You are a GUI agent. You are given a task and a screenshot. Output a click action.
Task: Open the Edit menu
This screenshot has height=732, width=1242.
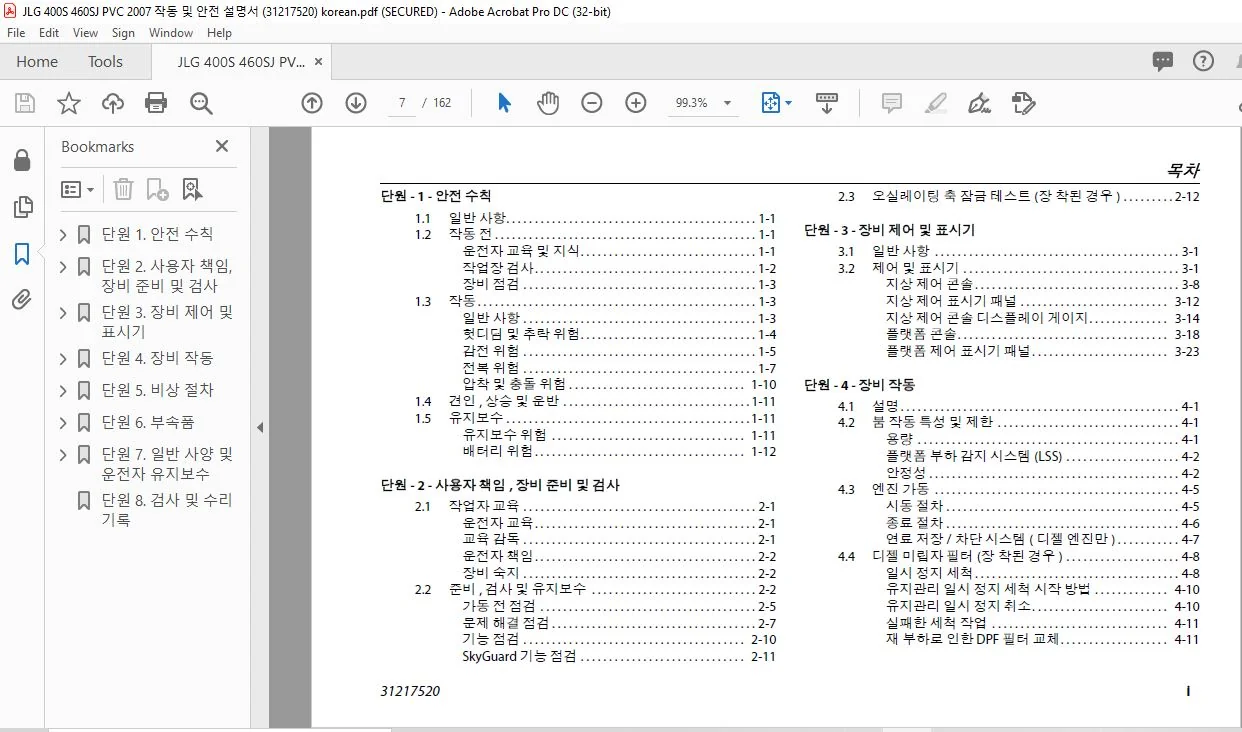tap(49, 33)
